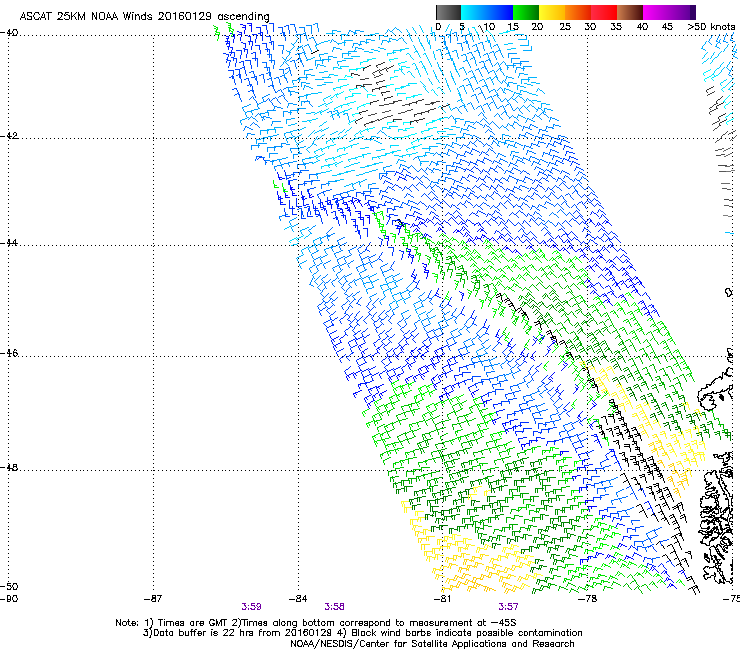Click the '-48' latitude axis label
Image resolution: width=740 pixels, height=650 pixels.
coord(9,467)
